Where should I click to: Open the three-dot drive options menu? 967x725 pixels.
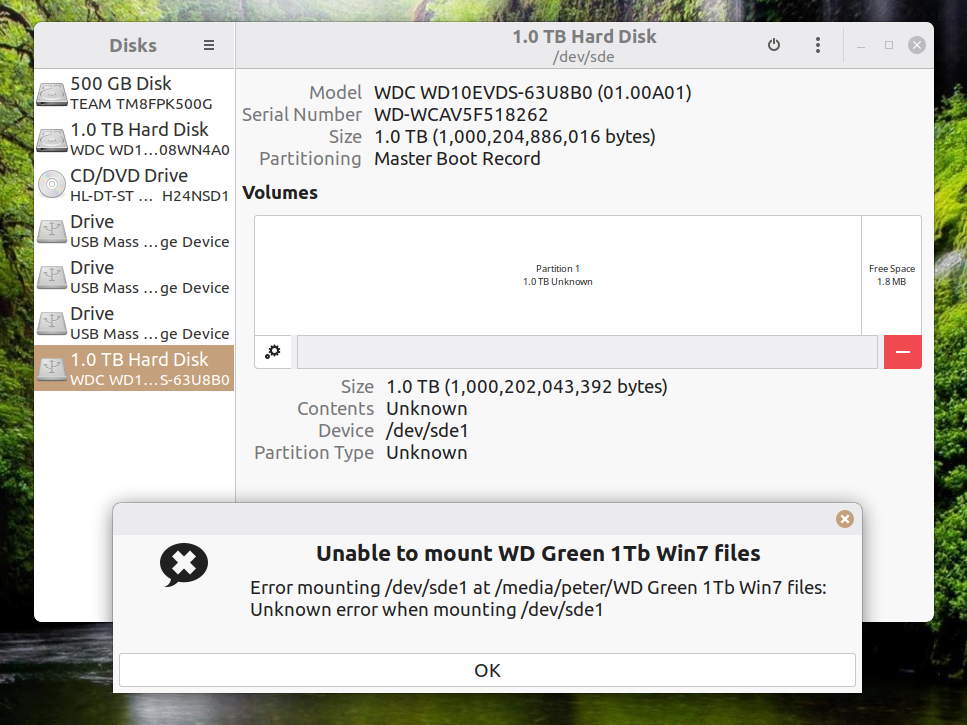pos(818,45)
